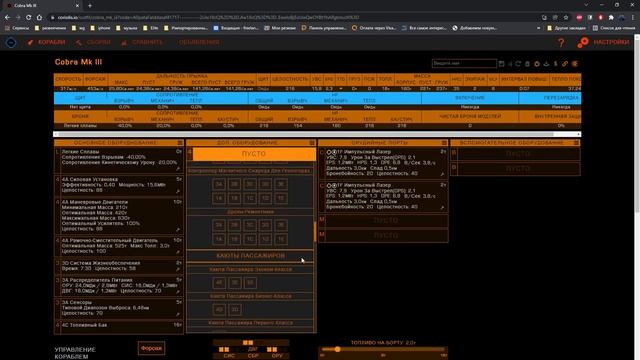Image resolution: width=640 pixels, height=360 pixels.
Task: Open the КОРАБЛИ menu
Action: [x=46, y=42]
